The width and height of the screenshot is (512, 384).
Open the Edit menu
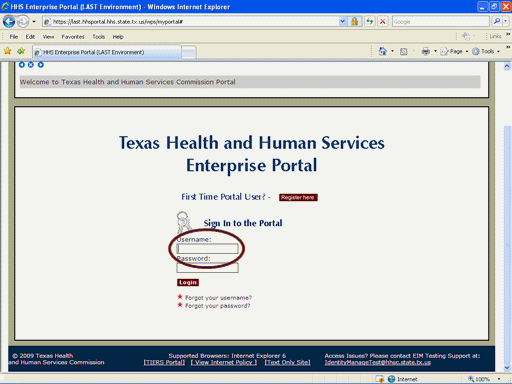coord(30,37)
